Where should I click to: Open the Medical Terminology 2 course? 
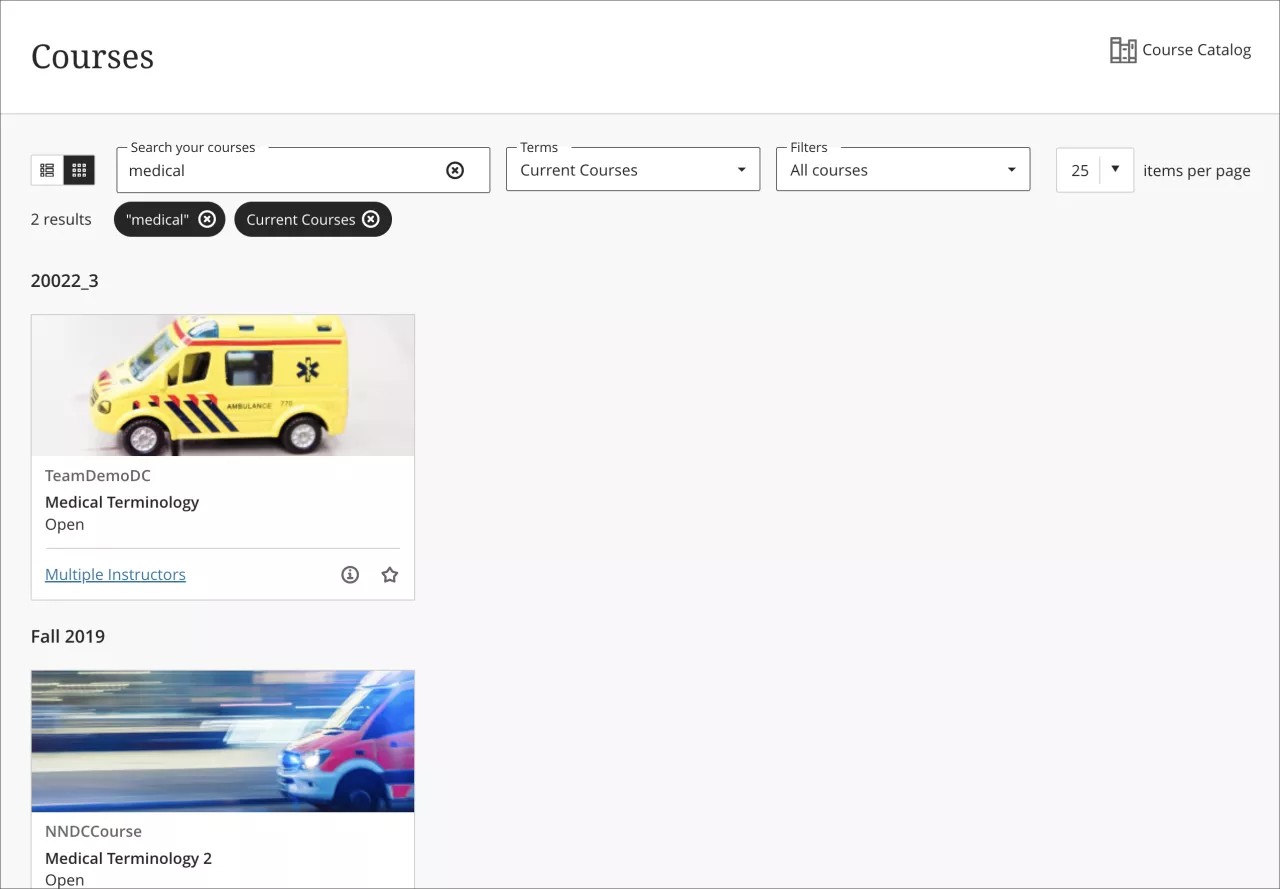[128, 858]
